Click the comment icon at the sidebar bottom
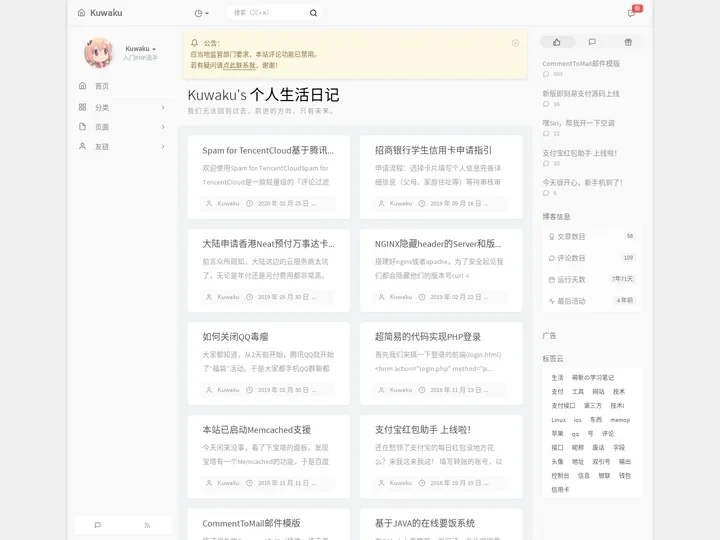 98,525
